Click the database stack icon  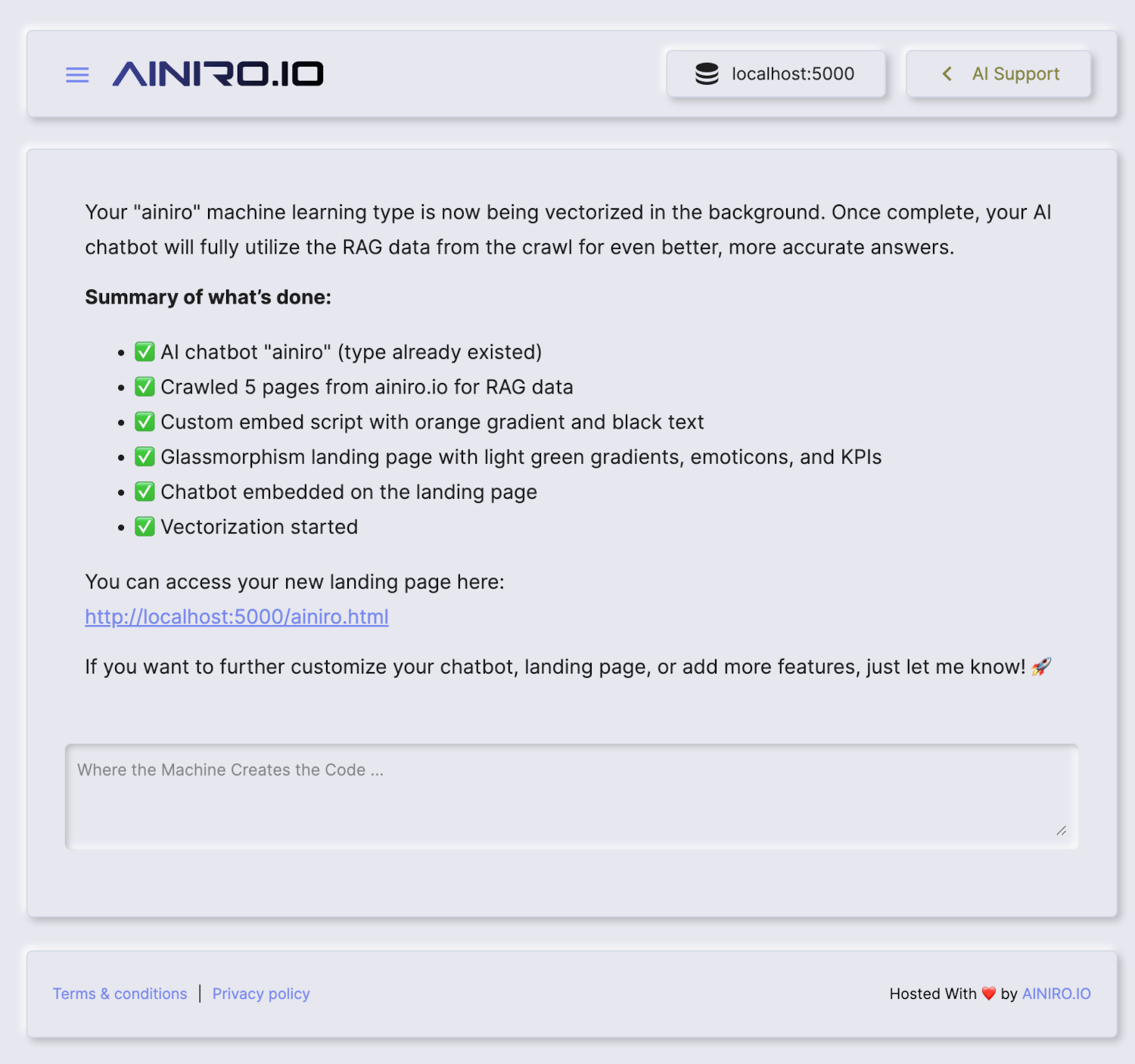point(707,73)
